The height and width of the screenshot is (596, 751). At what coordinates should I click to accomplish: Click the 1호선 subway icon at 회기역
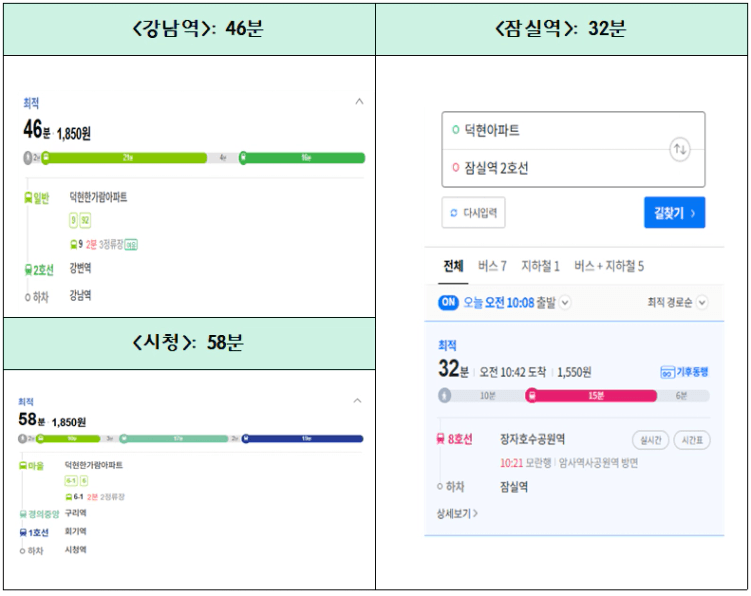coord(23,532)
